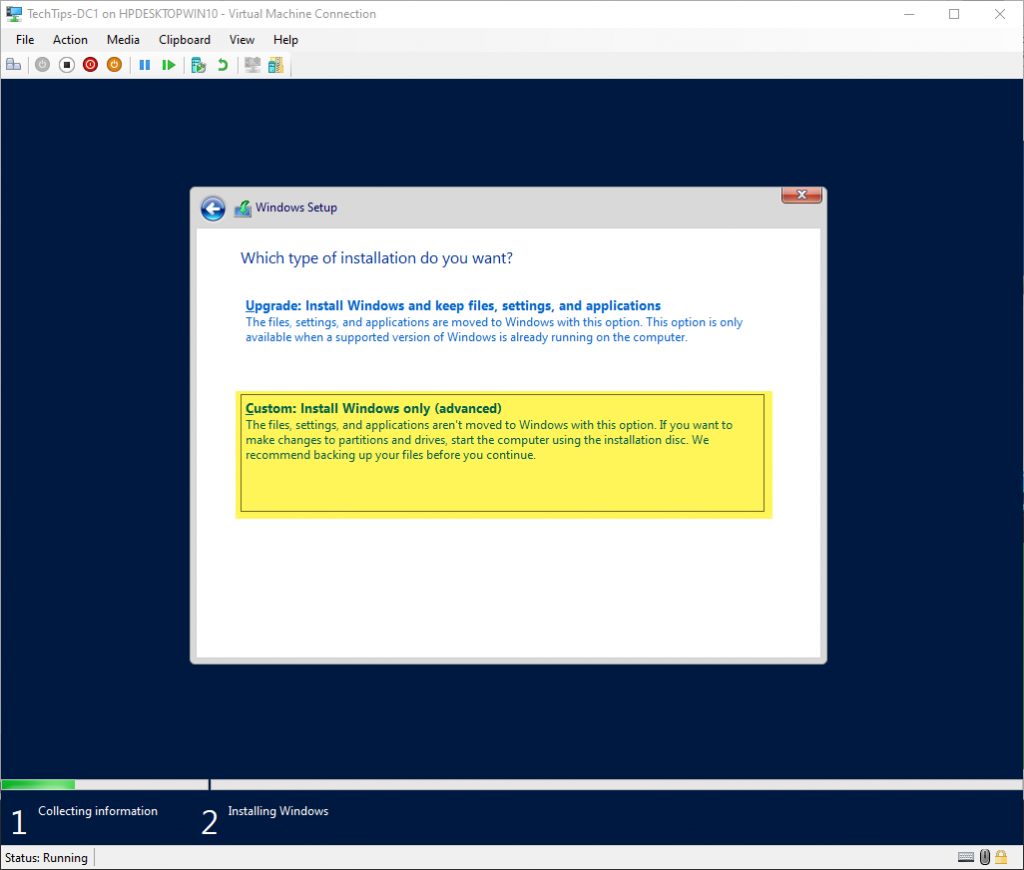This screenshot has width=1024, height=870.
Task: Click the keyboard icon in the status bar
Action: [x=966, y=857]
